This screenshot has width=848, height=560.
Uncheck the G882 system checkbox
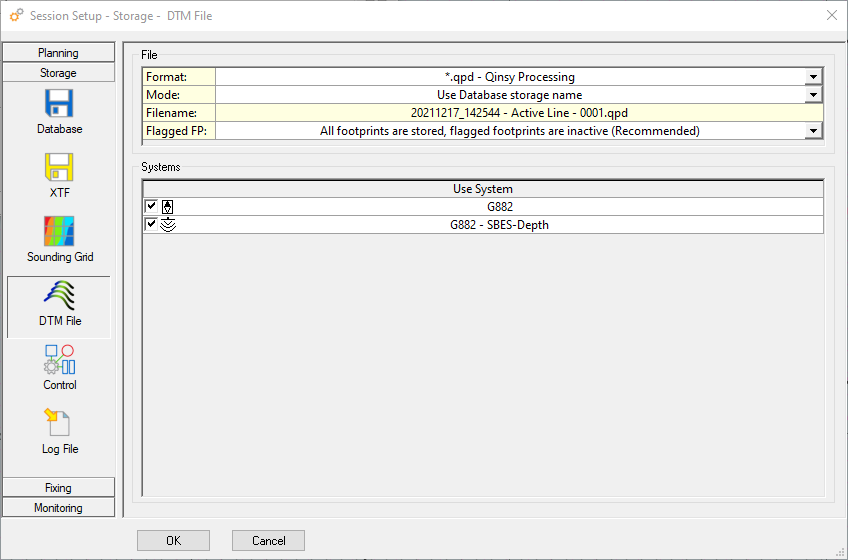pyautogui.click(x=151, y=206)
